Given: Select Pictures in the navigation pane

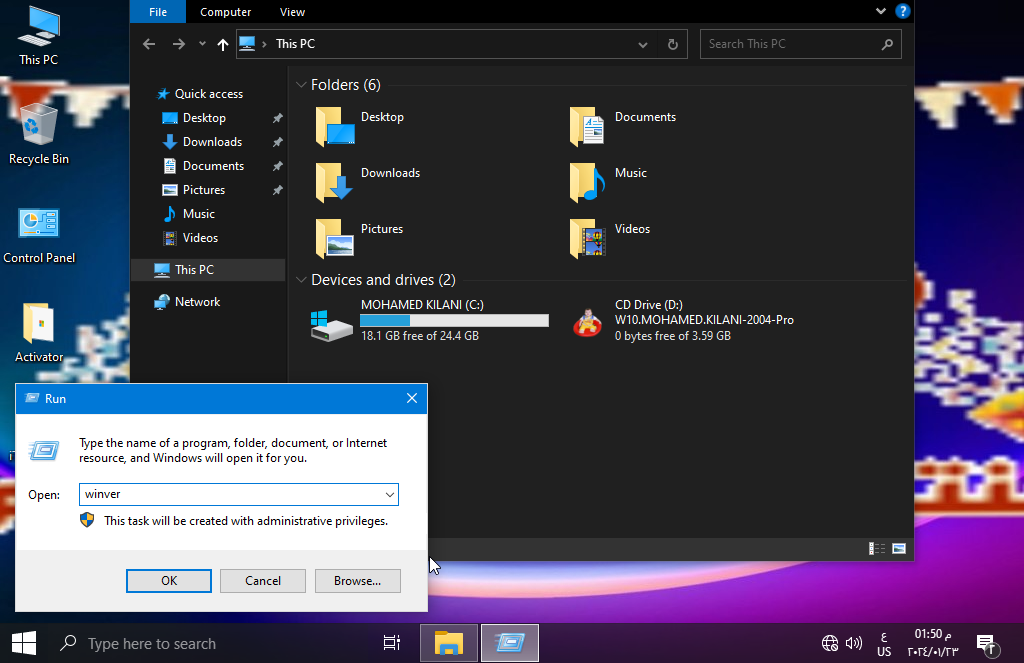Looking at the screenshot, I should [204, 190].
